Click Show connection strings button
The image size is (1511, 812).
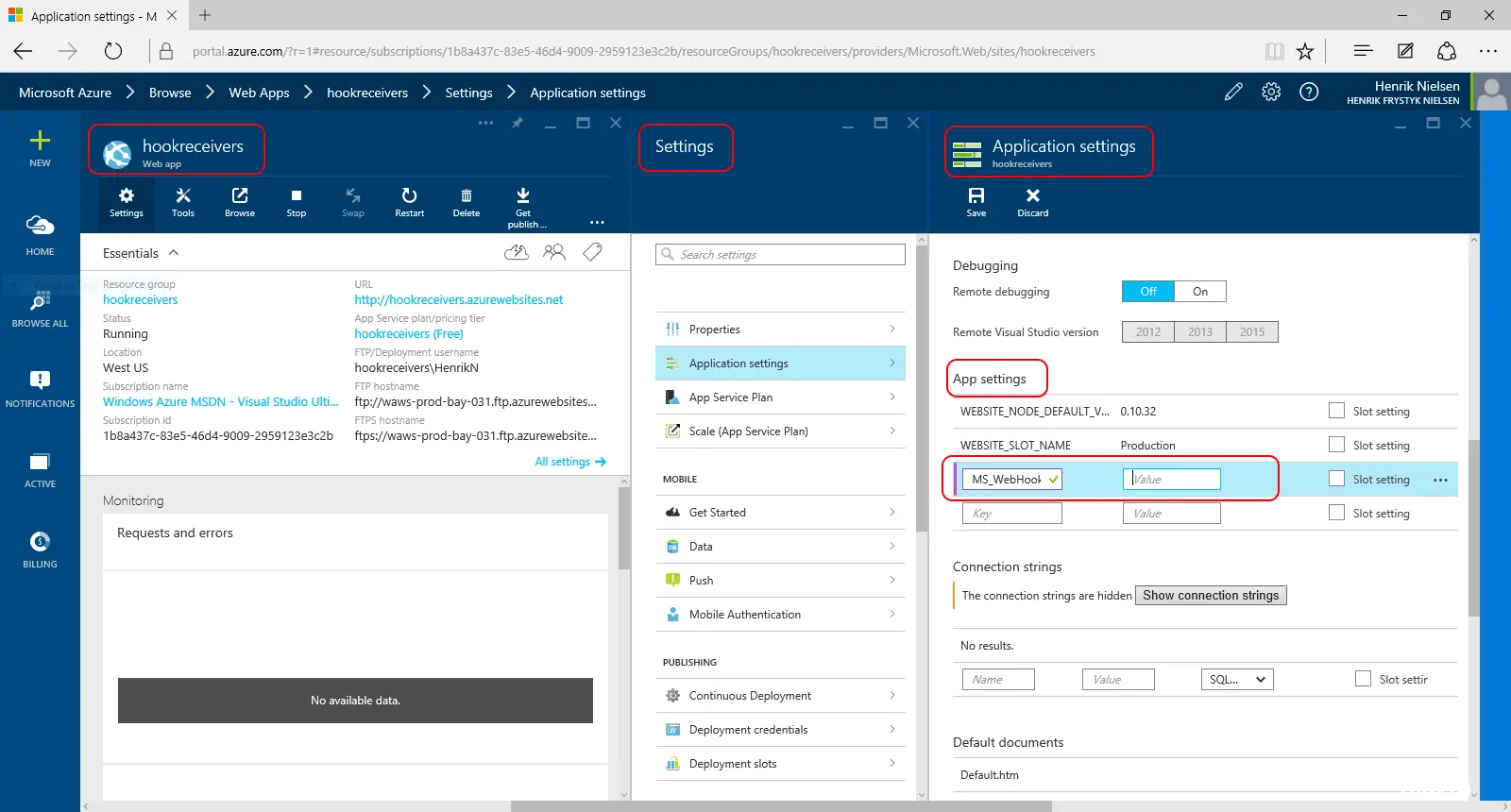1211,595
